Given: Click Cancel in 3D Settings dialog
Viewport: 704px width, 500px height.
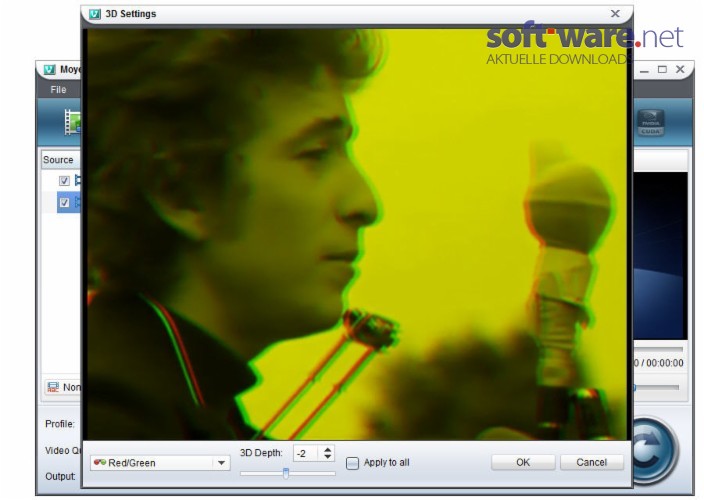Looking at the screenshot, I should (591, 462).
